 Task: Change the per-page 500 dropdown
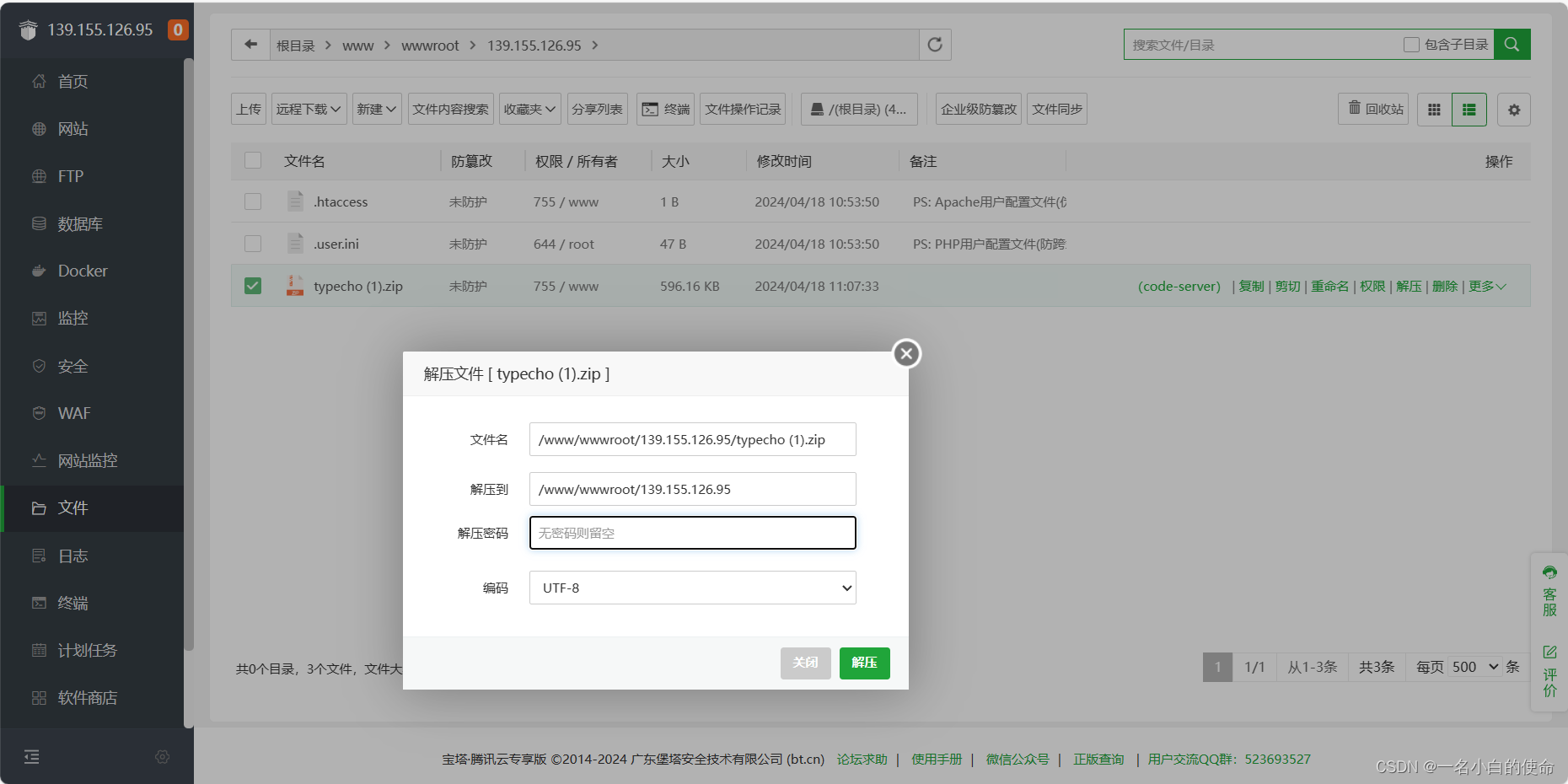[1475, 667]
